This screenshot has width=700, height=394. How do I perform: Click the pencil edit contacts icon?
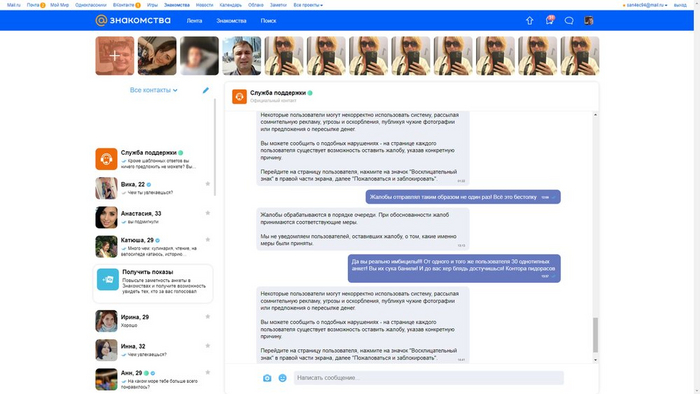pyautogui.click(x=205, y=90)
